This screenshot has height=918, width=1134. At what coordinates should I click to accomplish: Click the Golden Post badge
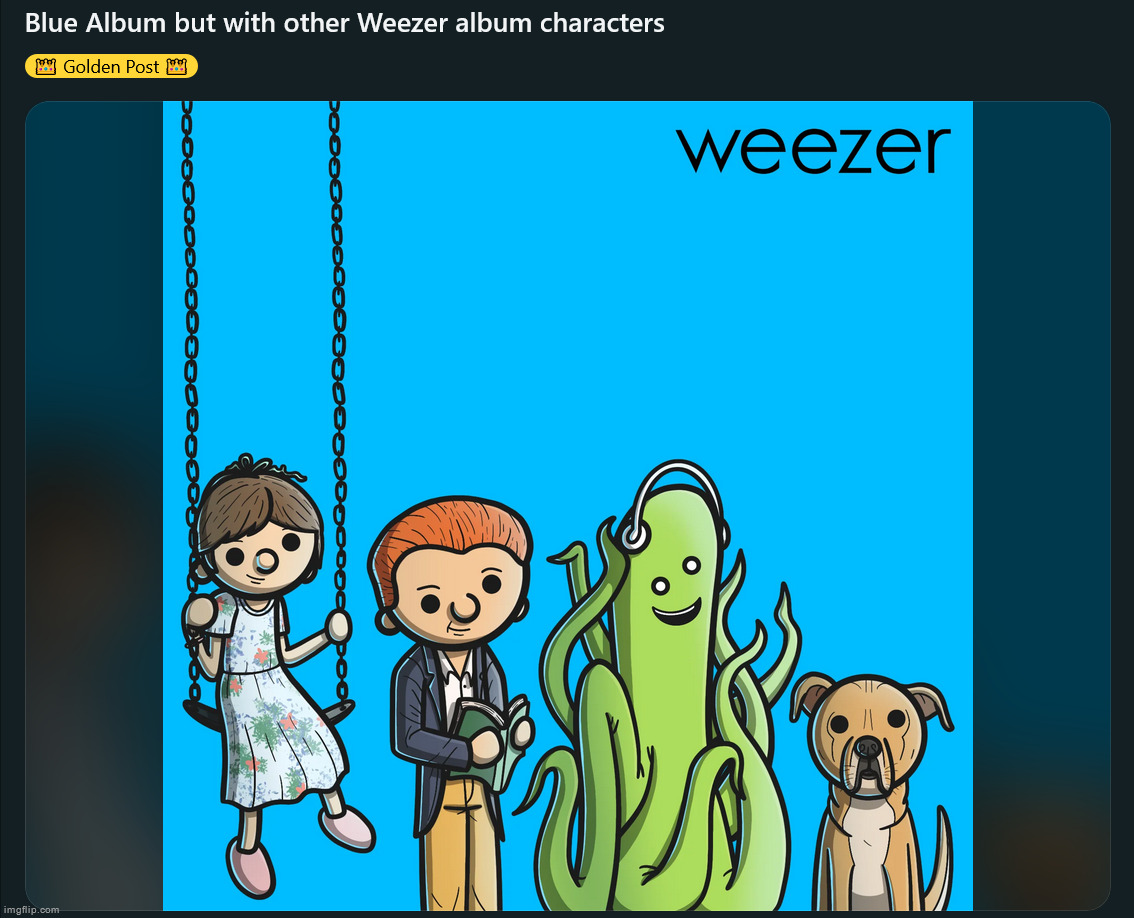pyautogui.click(x=111, y=67)
